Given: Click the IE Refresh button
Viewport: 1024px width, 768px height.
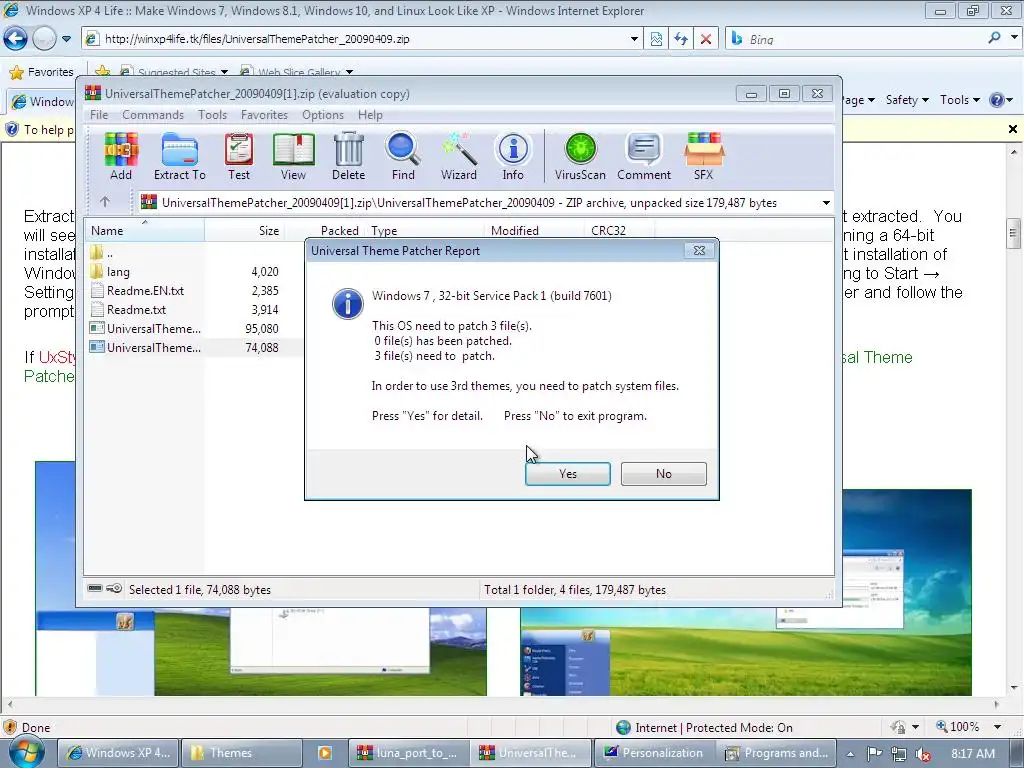Looking at the screenshot, I should click(x=681, y=39).
